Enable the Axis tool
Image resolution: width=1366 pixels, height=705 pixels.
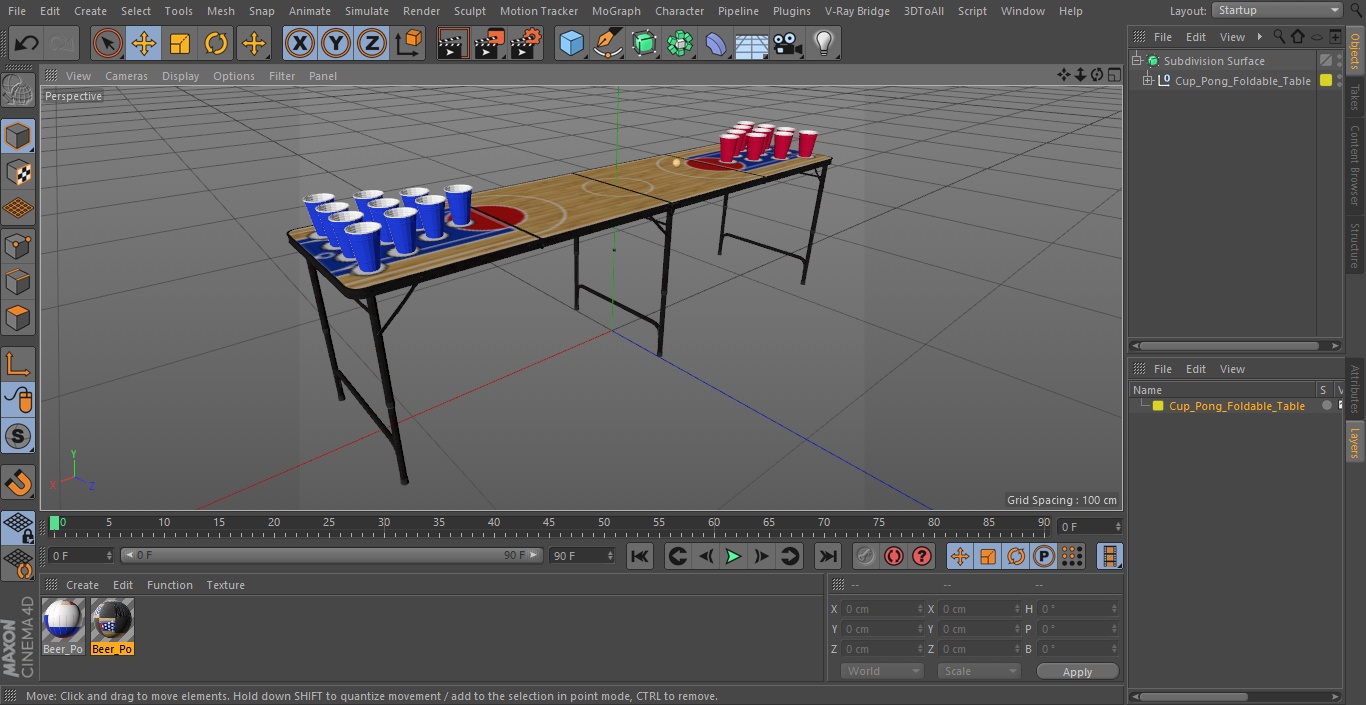pos(18,364)
